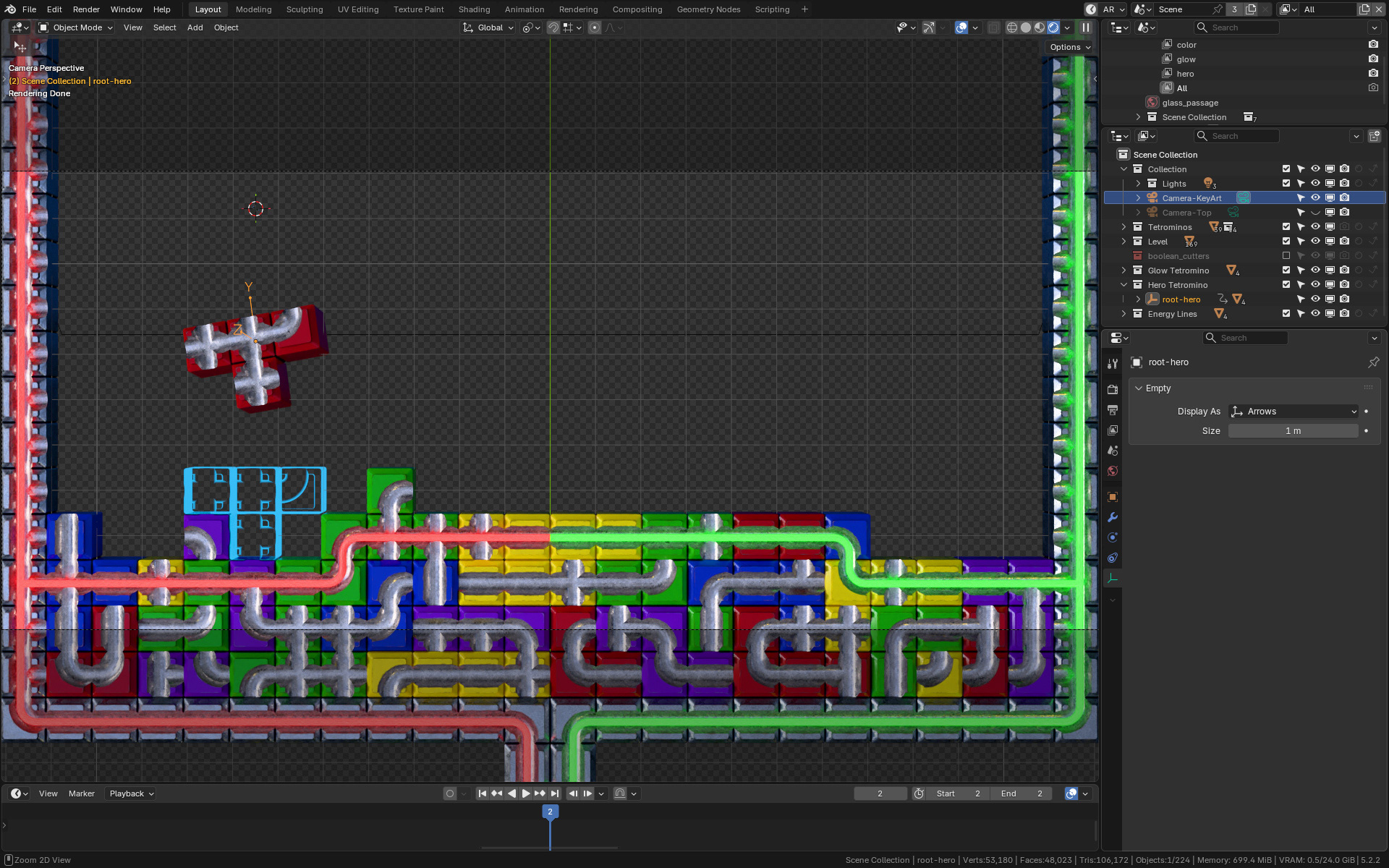Click the Empty Size value slider
The image size is (1389, 868).
pyautogui.click(x=1293, y=431)
